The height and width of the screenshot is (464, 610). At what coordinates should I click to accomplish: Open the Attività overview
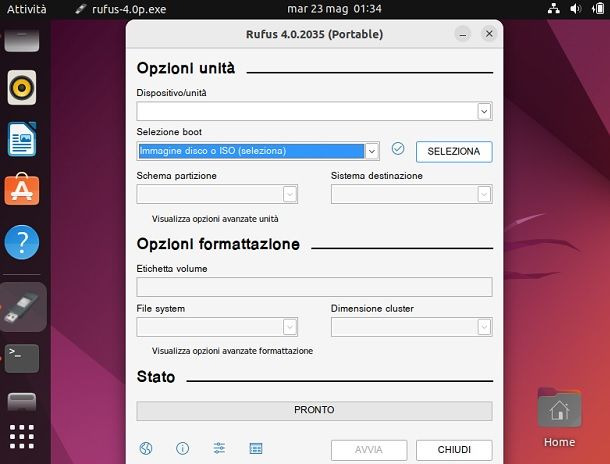(26, 9)
